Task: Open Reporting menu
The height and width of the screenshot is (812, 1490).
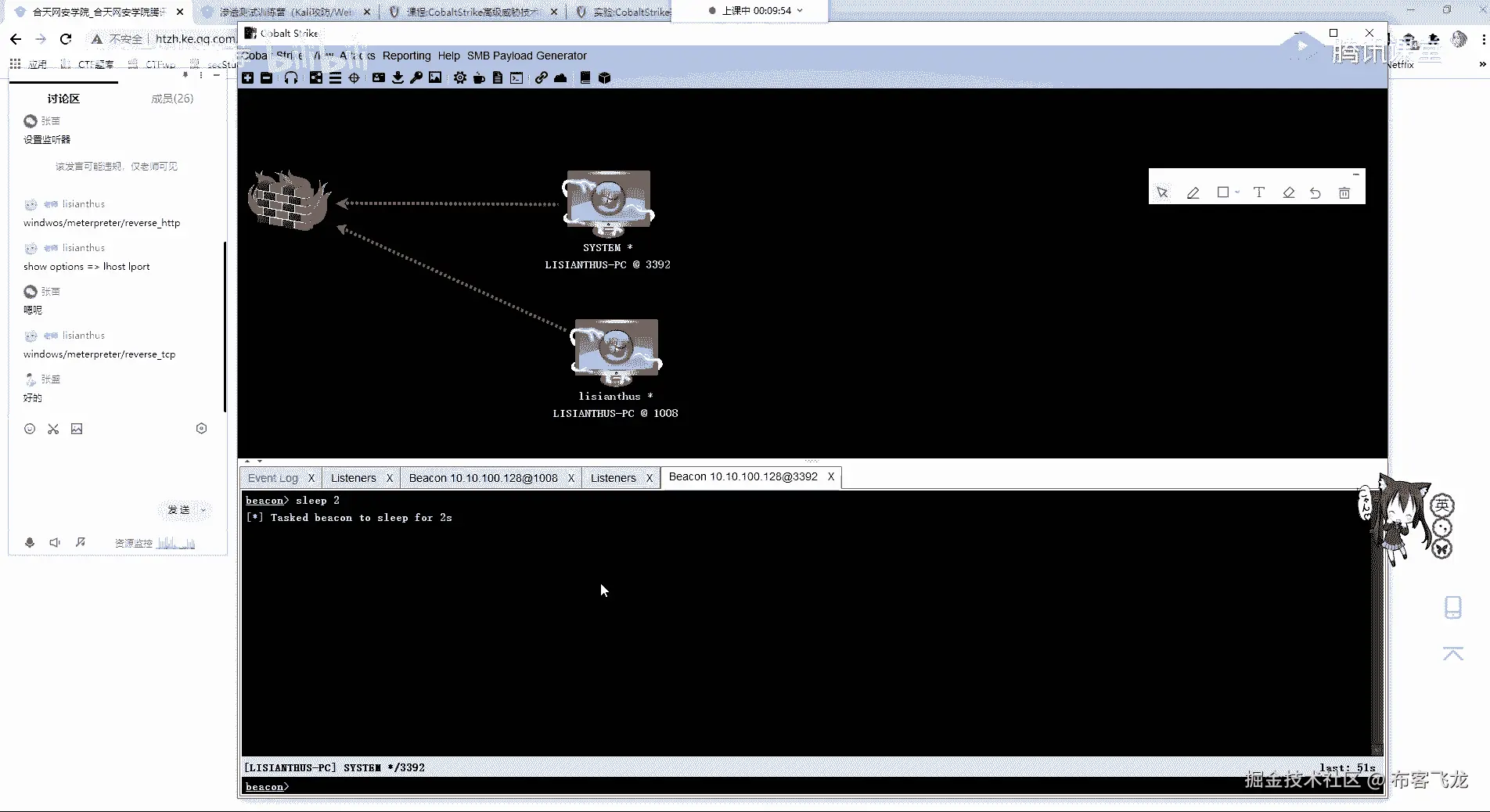Action: point(406,56)
